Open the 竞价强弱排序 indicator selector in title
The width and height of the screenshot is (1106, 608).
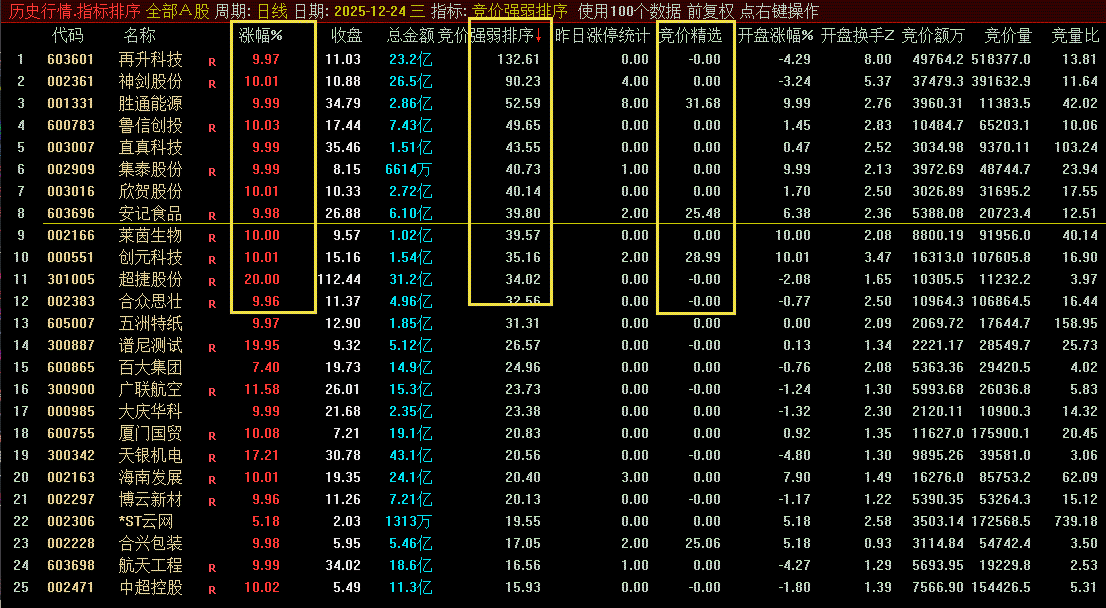(x=520, y=11)
